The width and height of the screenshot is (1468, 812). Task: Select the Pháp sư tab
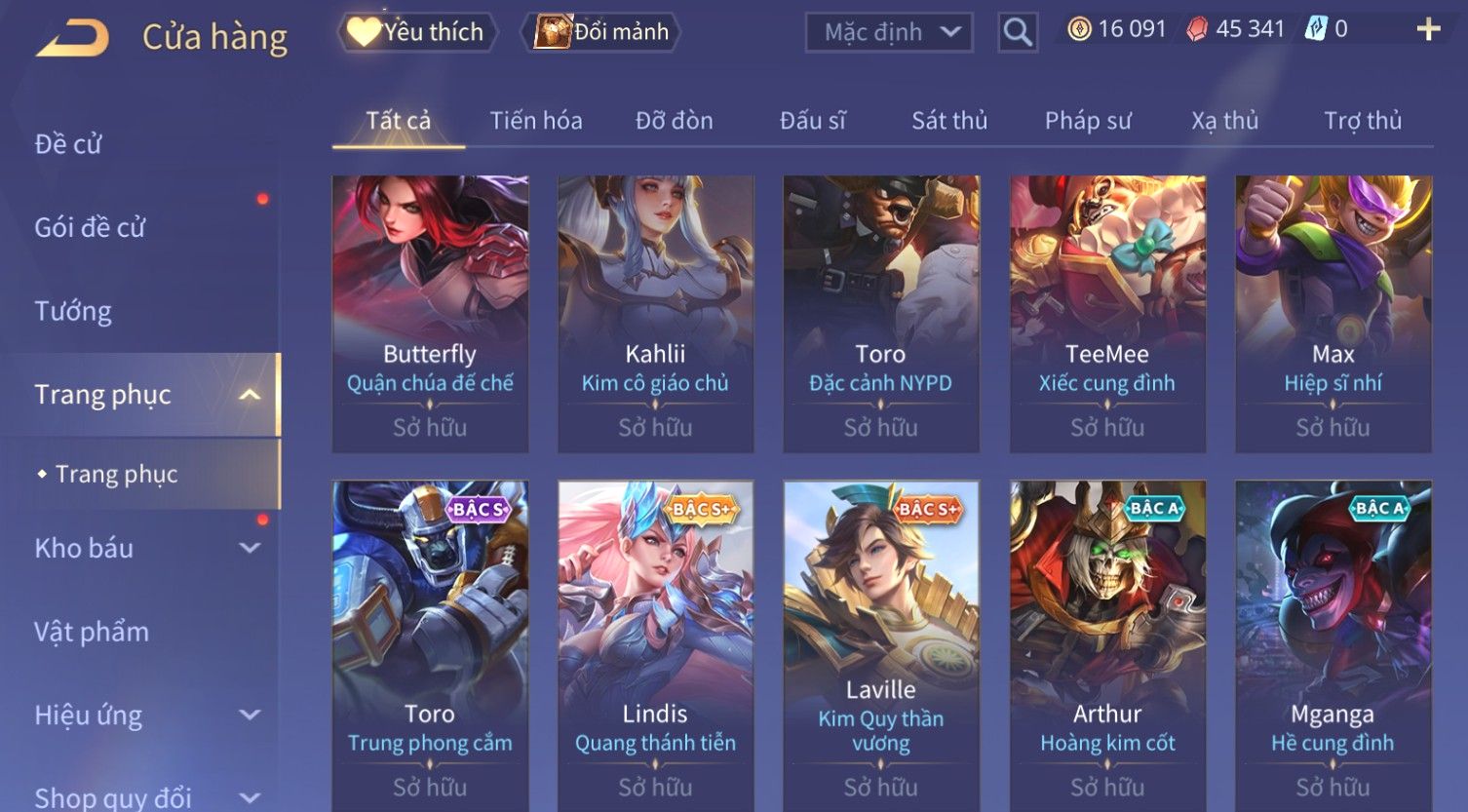coord(1088,121)
